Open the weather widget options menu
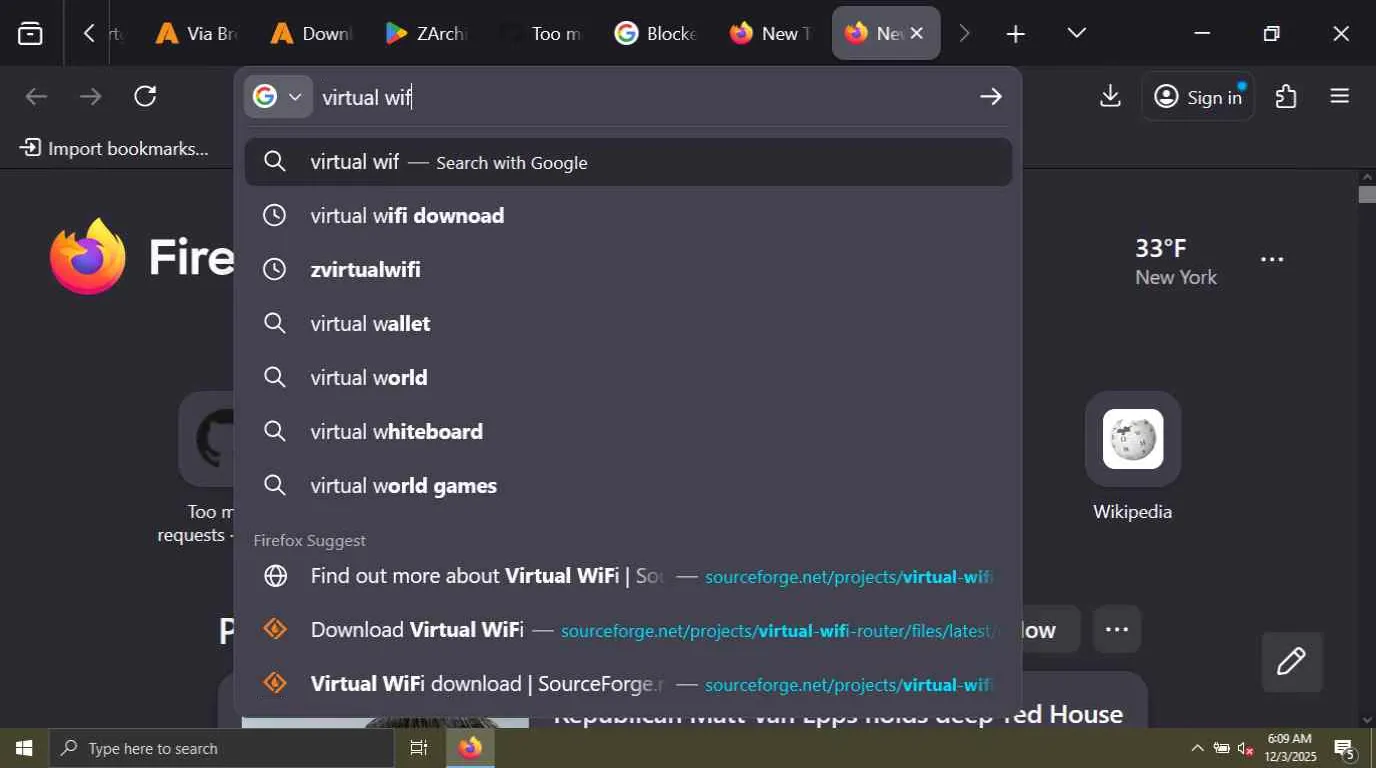 pyautogui.click(x=1271, y=259)
